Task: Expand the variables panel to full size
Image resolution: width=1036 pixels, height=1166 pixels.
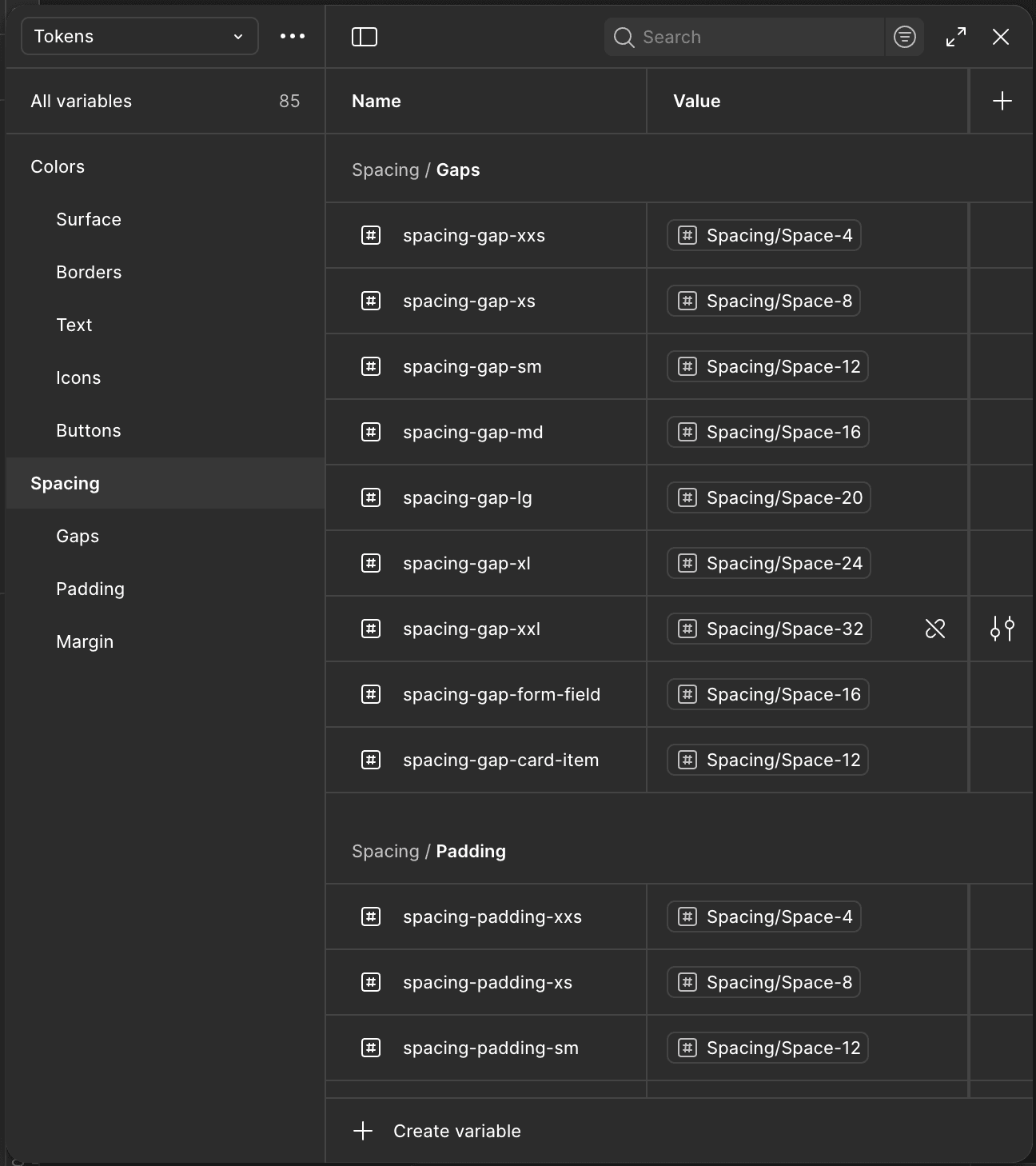Action: 956,37
